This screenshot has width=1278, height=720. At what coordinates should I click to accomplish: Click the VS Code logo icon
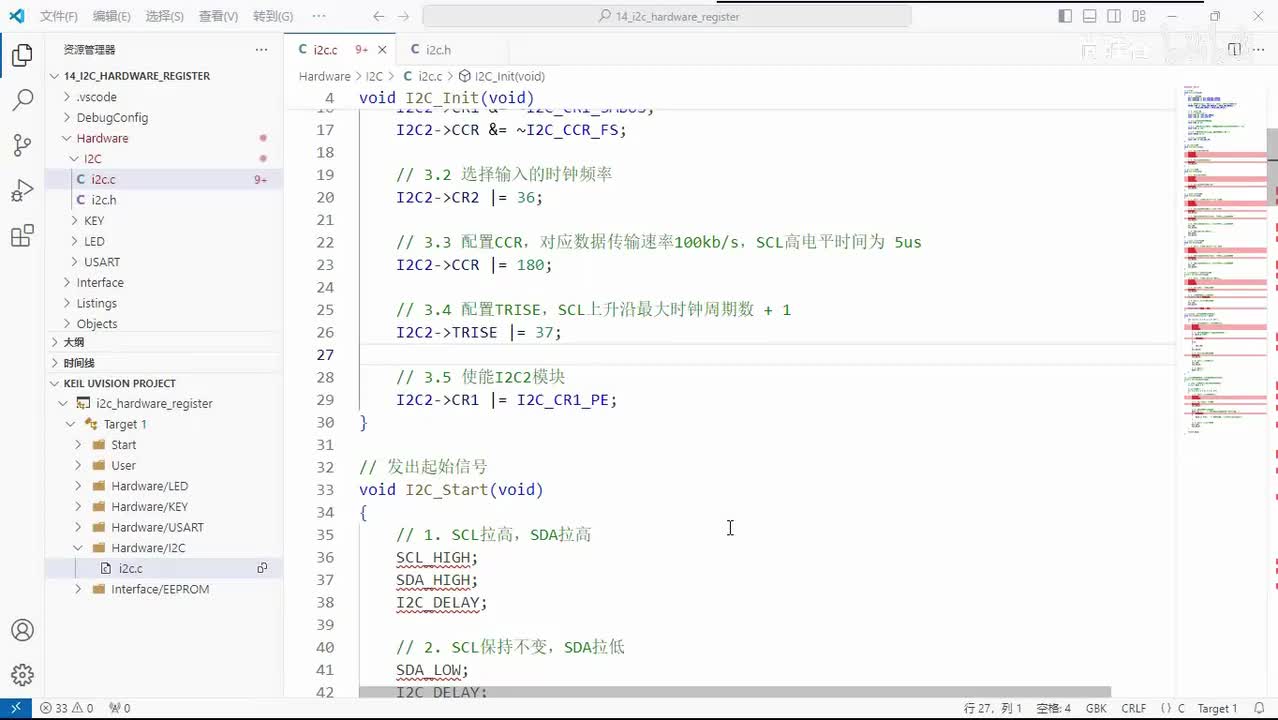[16, 16]
